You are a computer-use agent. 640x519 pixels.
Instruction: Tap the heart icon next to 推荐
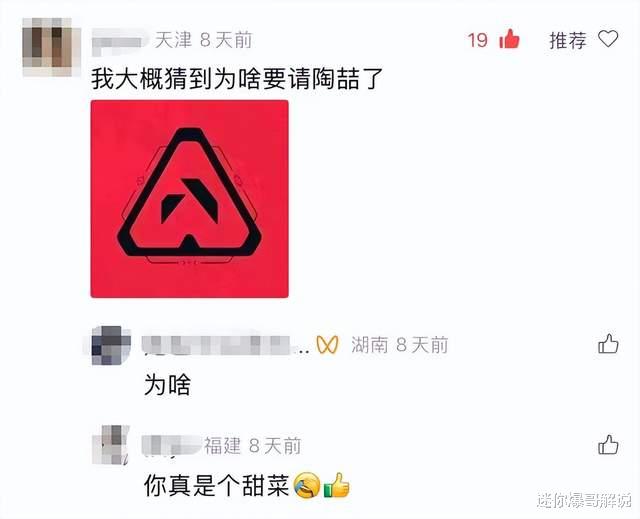pyautogui.click(x=608, y=39)
